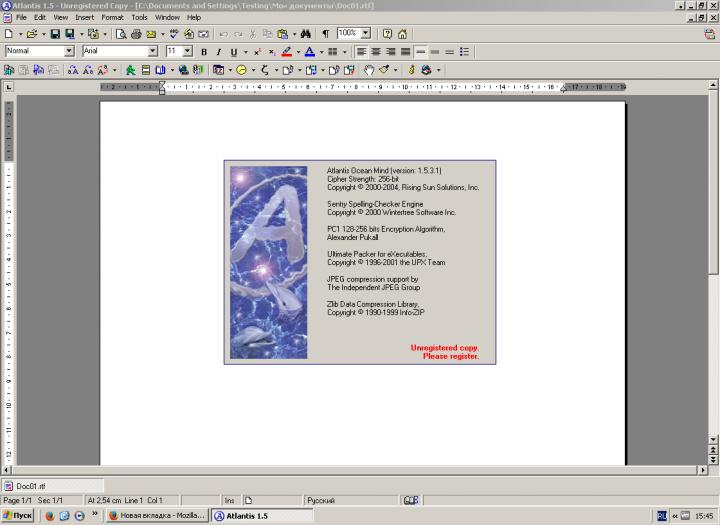The height and width of the screenshot is (525, 720).
Task: Click the globe icon in the third toolbar
Action: [184, 70]
